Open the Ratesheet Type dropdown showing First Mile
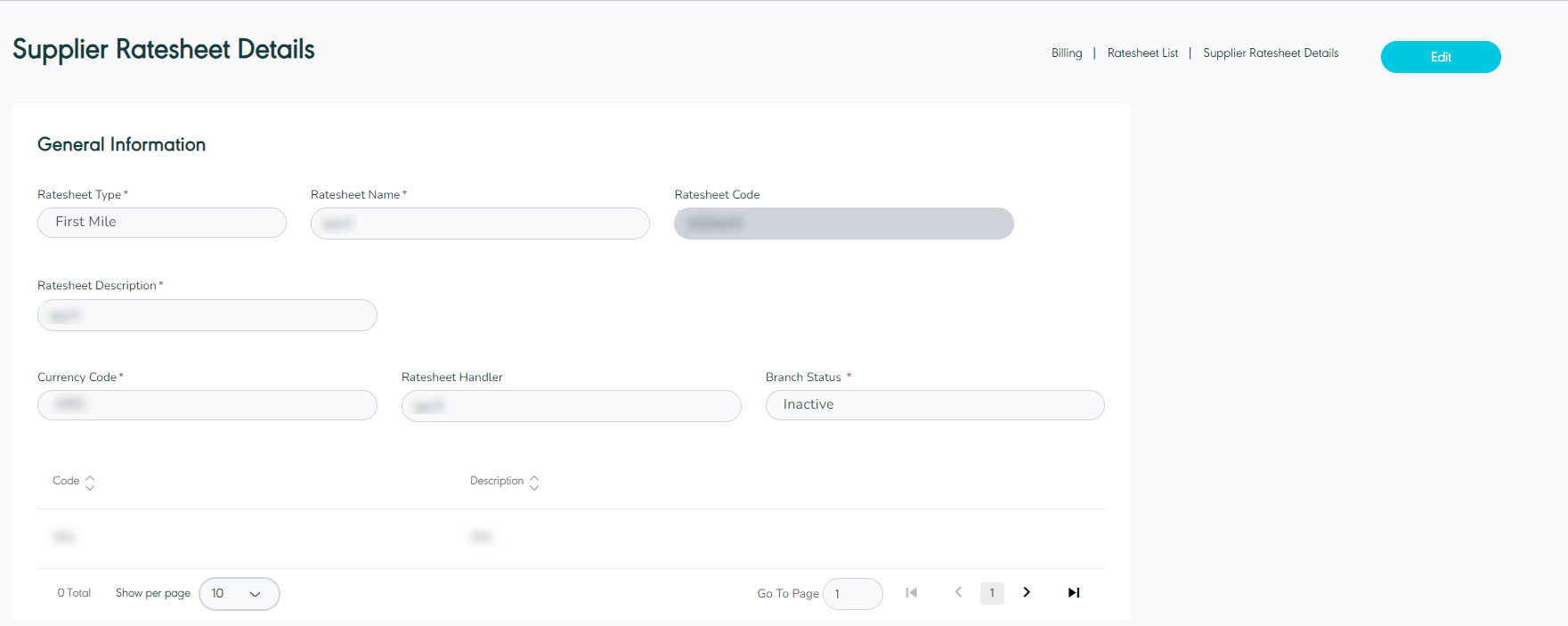The width and height of the screenshot is (1568, 626). pyautogui.click(x=161, y=223)
